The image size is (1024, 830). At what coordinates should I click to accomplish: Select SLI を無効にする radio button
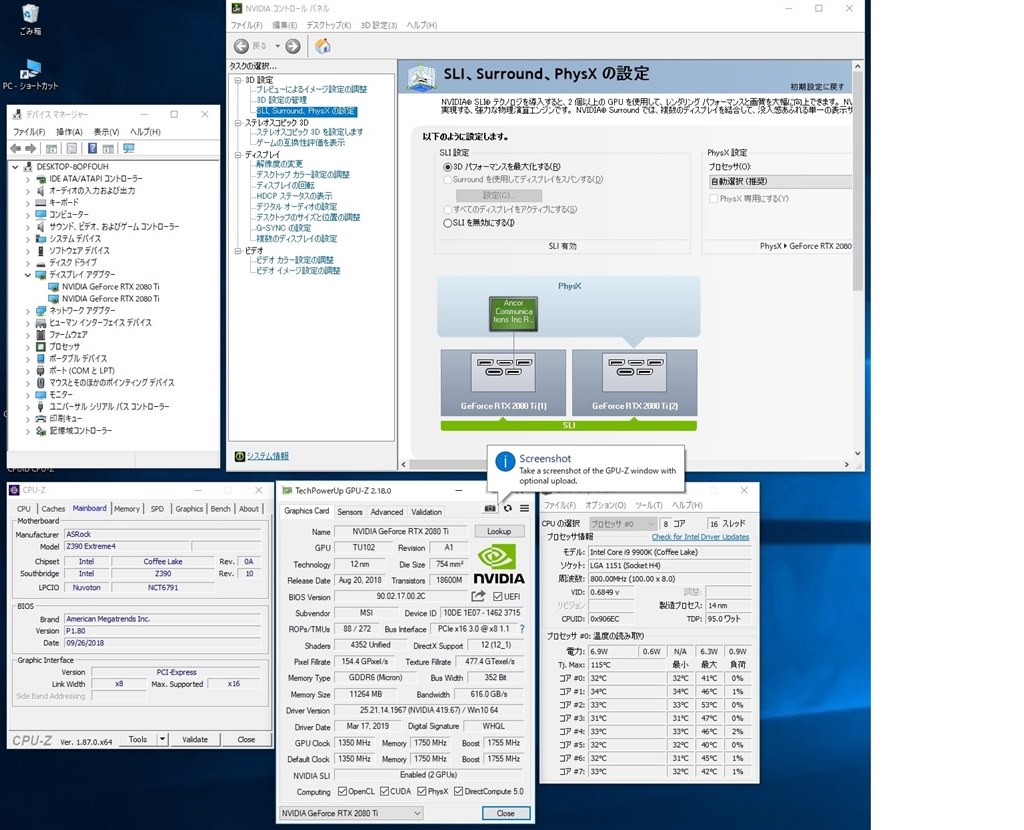coord(448,223)
